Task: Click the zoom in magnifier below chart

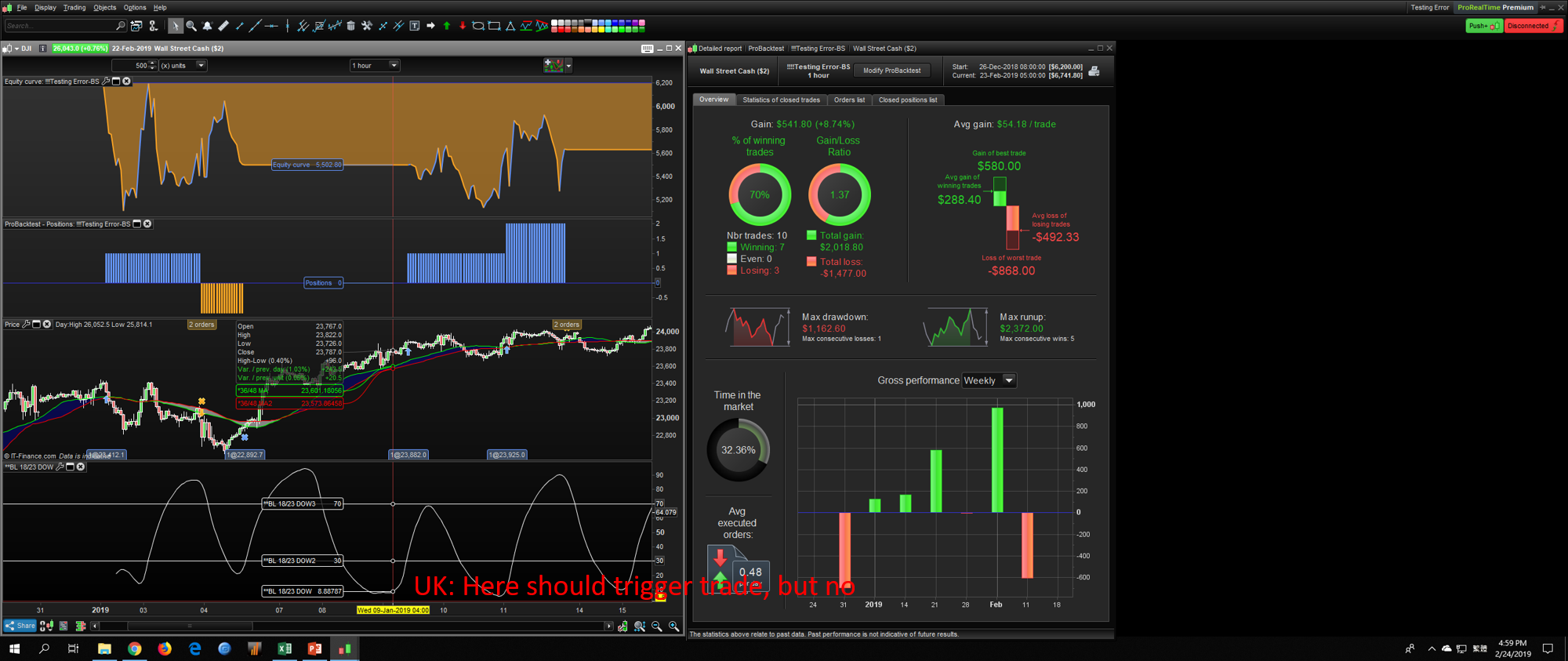Action: coord(673,626)
